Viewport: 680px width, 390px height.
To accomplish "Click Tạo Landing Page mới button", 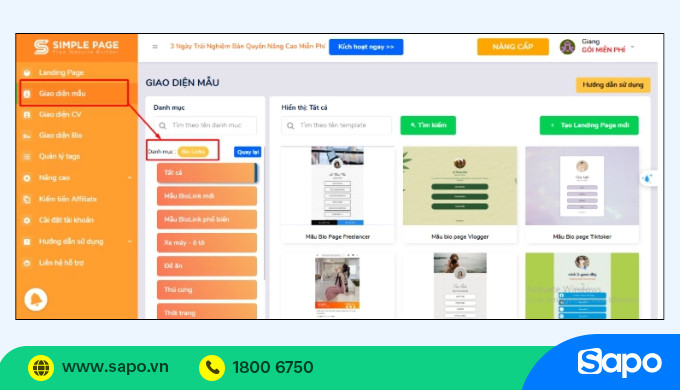I will pos(589,125).
